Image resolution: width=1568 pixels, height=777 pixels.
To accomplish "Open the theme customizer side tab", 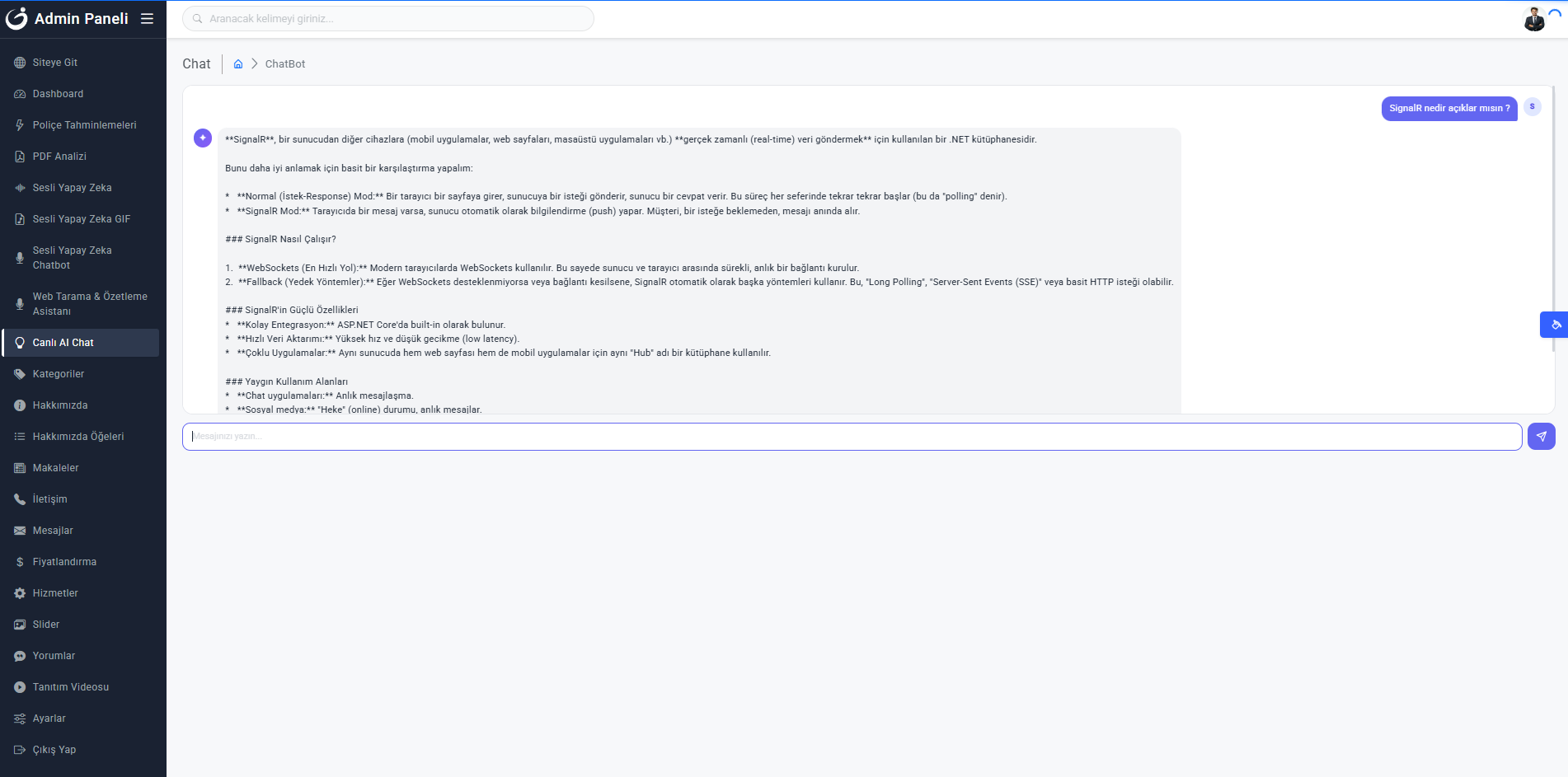I will (x=1554, y=325).
